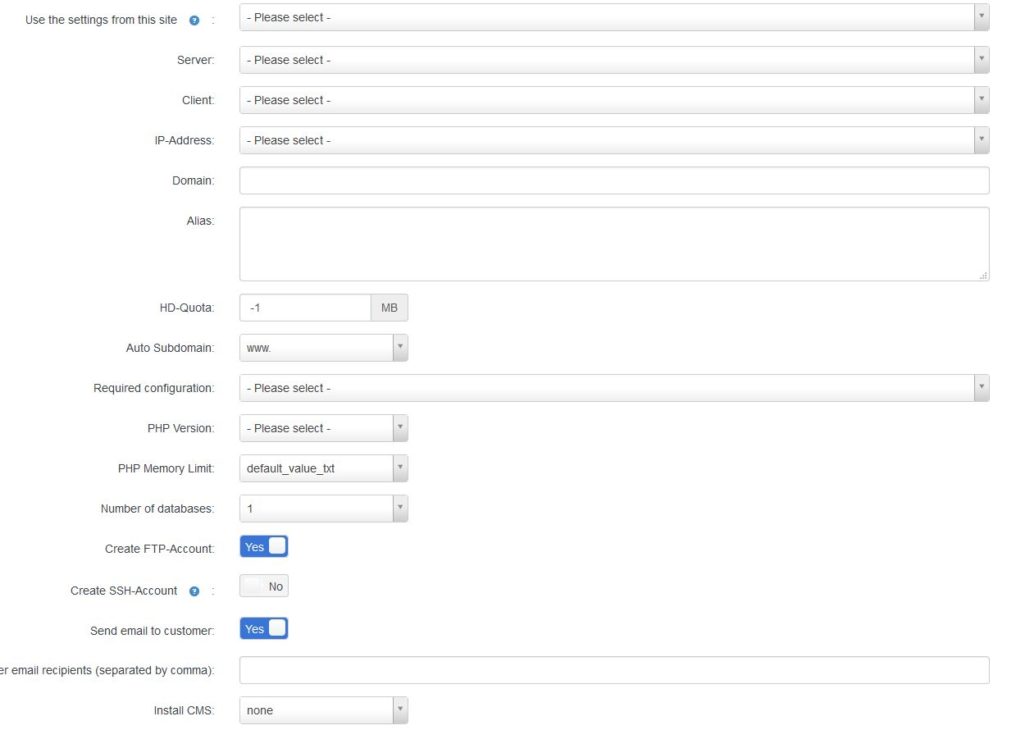
Task: Click the 'Number of databases:' label
Action: tap(158, 509)
